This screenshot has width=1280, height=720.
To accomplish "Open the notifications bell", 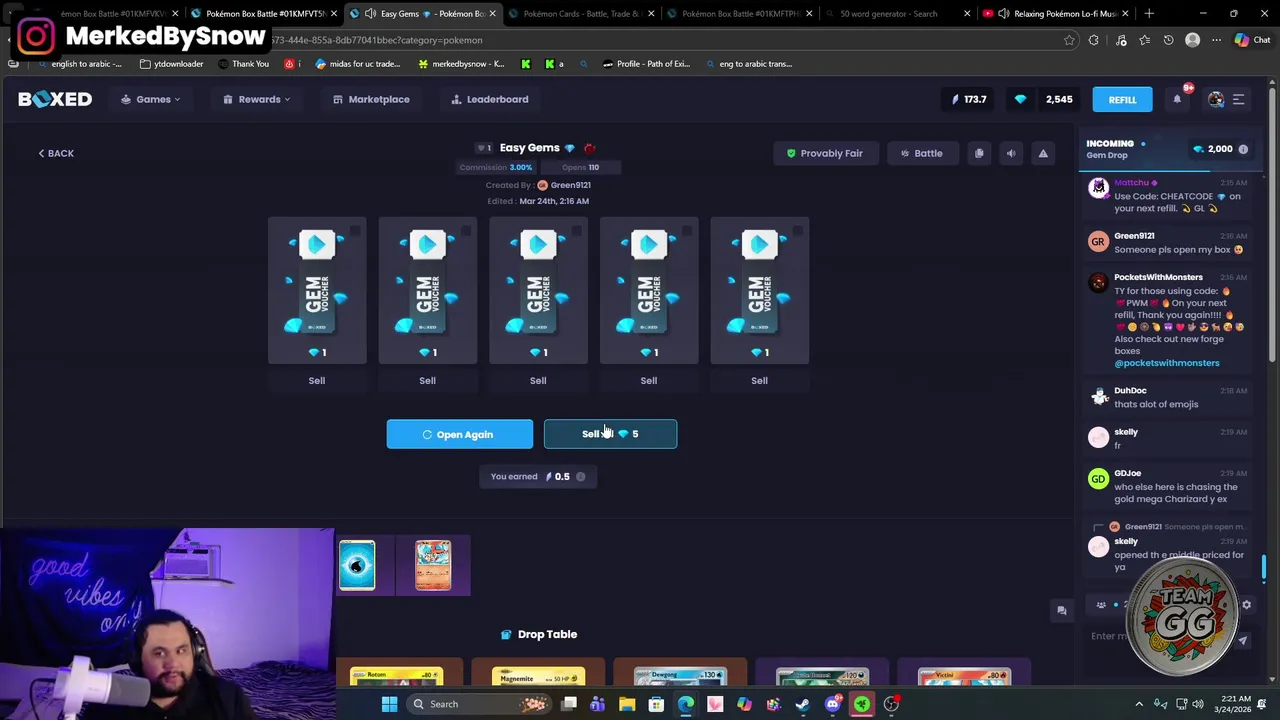I will coord(1177,99).
